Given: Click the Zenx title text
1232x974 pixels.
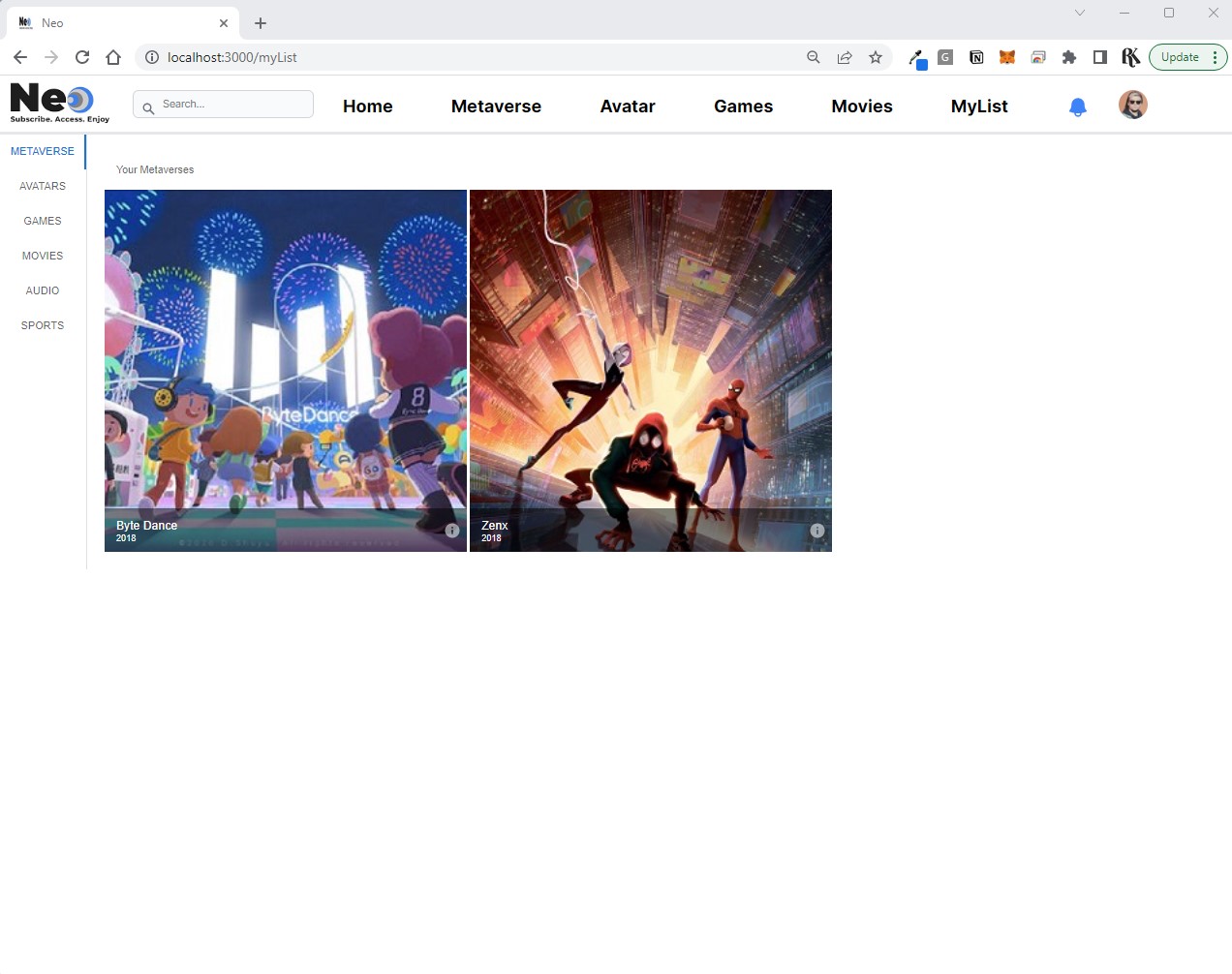Looking at the screenshot, I should [494, 526].
